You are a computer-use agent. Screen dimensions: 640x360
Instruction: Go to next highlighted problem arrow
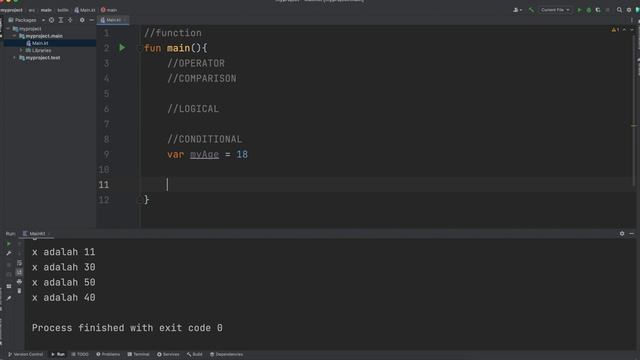point(632,30)
